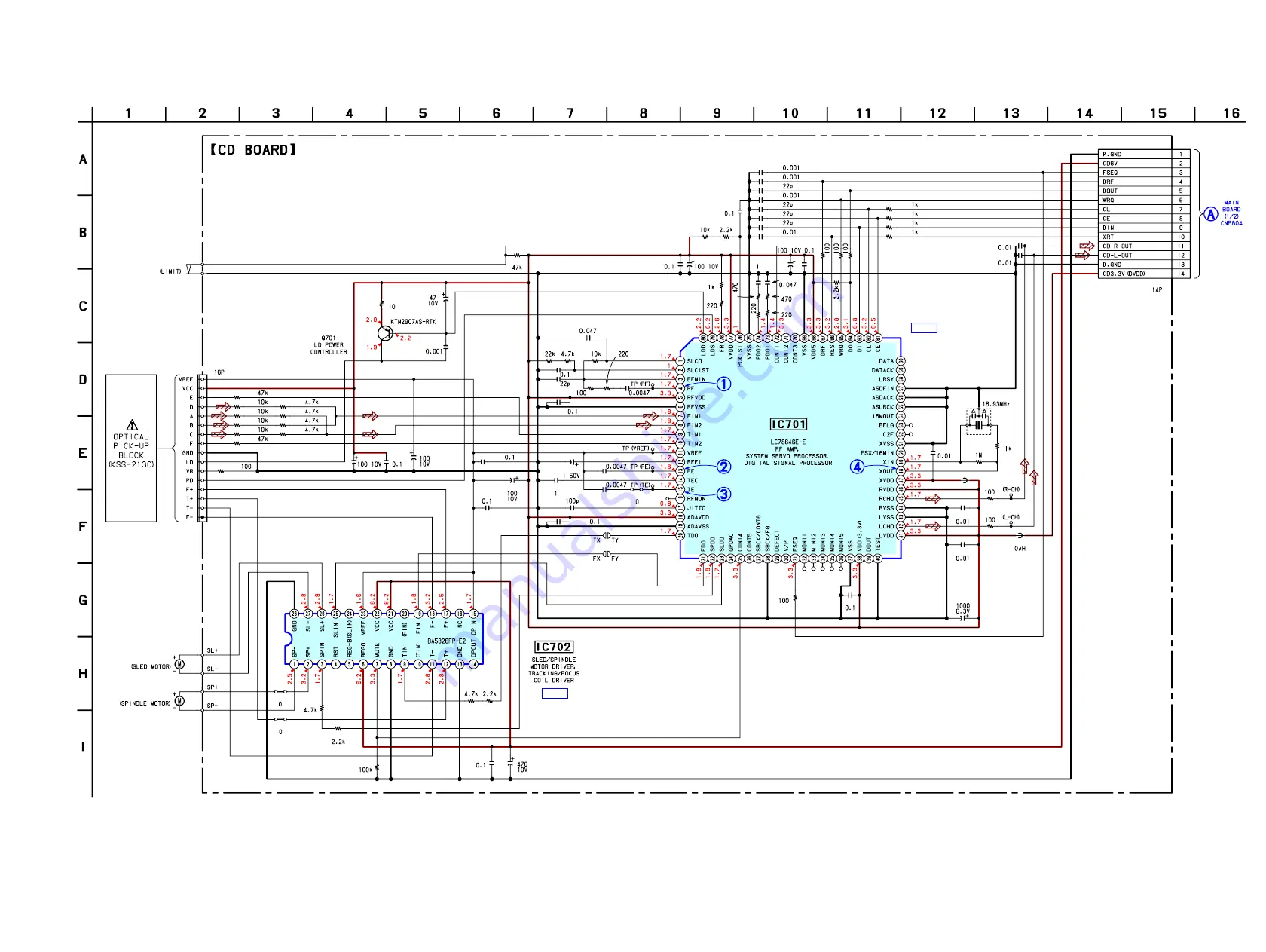
Task: Click the IC702 boxed label
Action: point(554,647)
